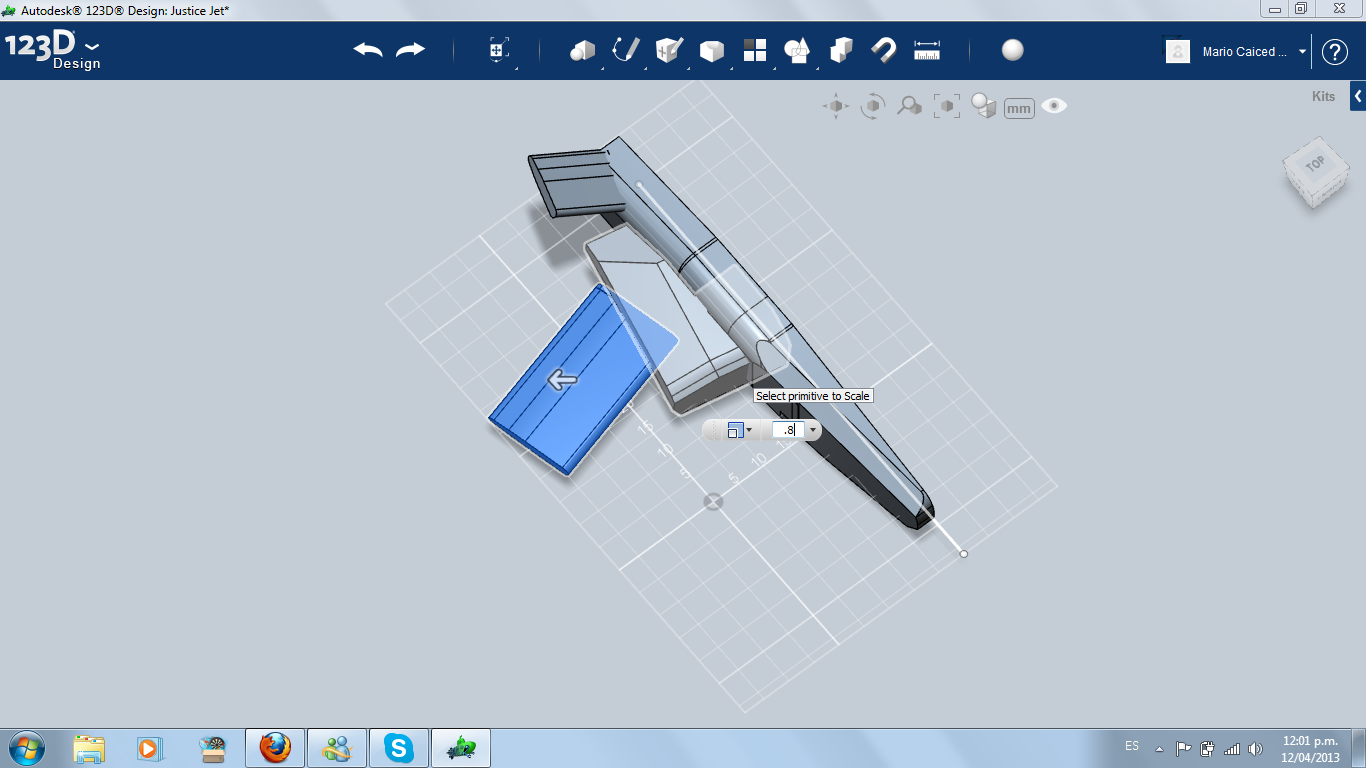Click the user profile avatar
The width and height of the screenshot is (1366, 768).
(1178, 52)
